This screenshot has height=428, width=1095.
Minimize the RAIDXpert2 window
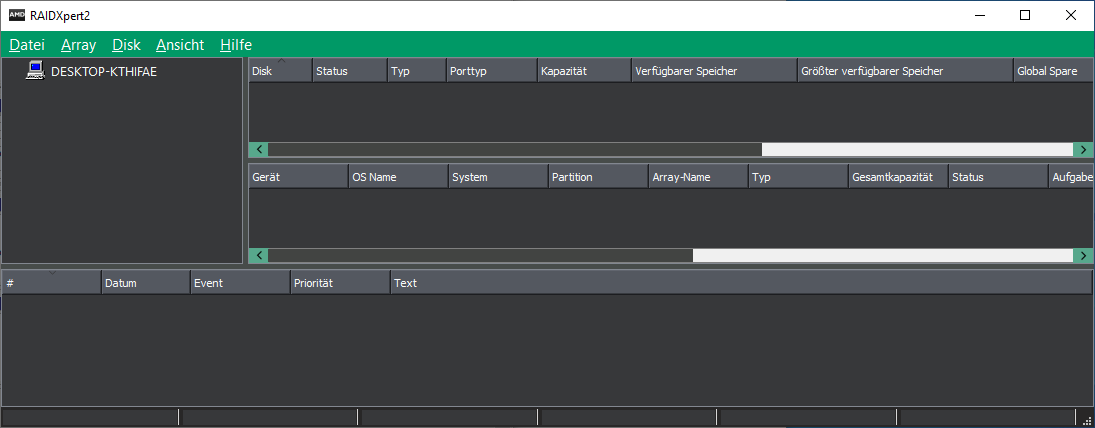point(980,15)
